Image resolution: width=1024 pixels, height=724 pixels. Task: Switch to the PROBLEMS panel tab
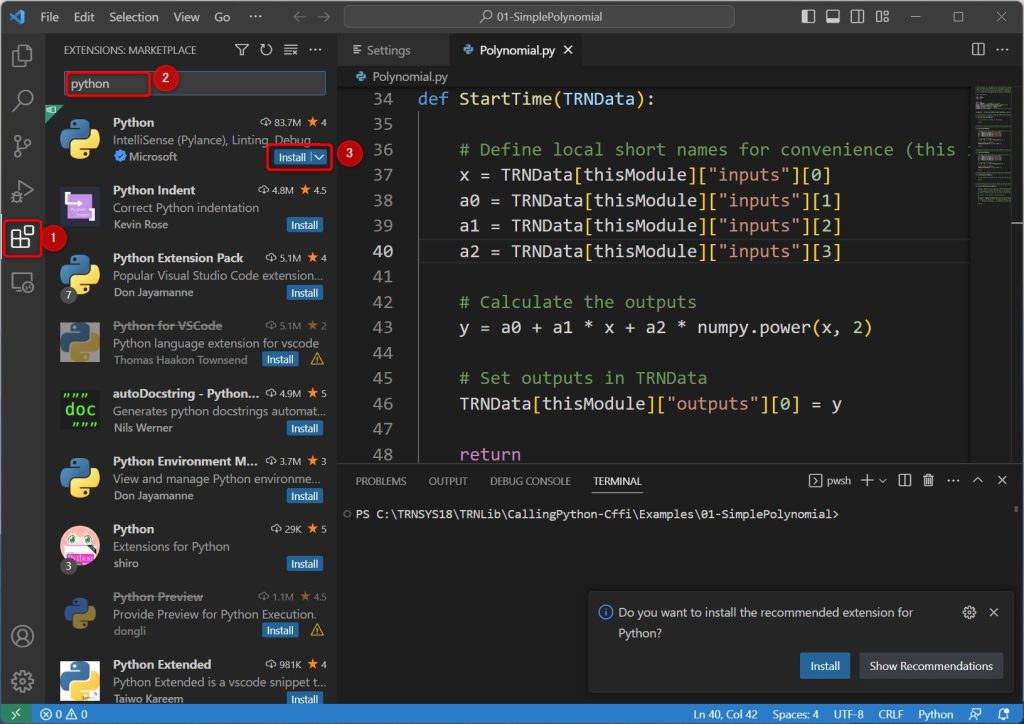tap(381, 481)
